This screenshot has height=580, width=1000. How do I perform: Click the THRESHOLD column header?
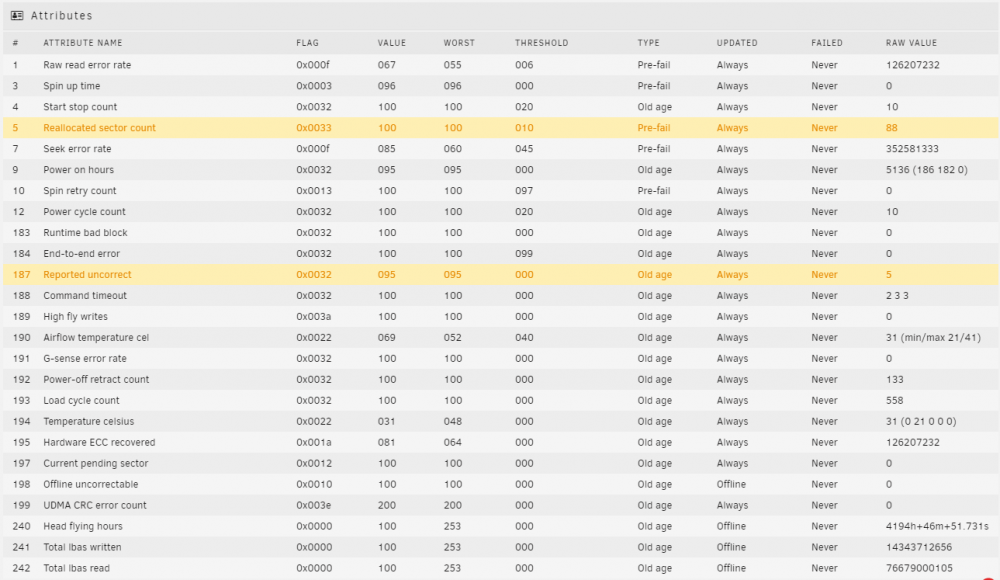[x=541, y=43]
